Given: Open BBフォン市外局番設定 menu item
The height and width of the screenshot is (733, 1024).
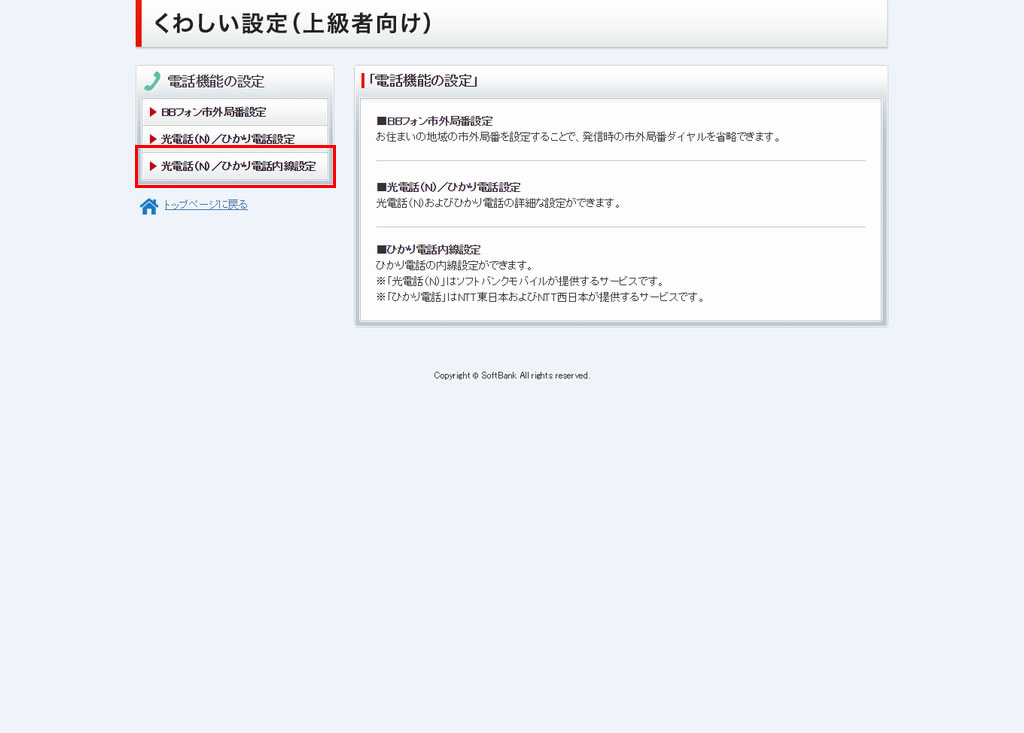Looking at the screenshot, I should click(x=234, y=112).
